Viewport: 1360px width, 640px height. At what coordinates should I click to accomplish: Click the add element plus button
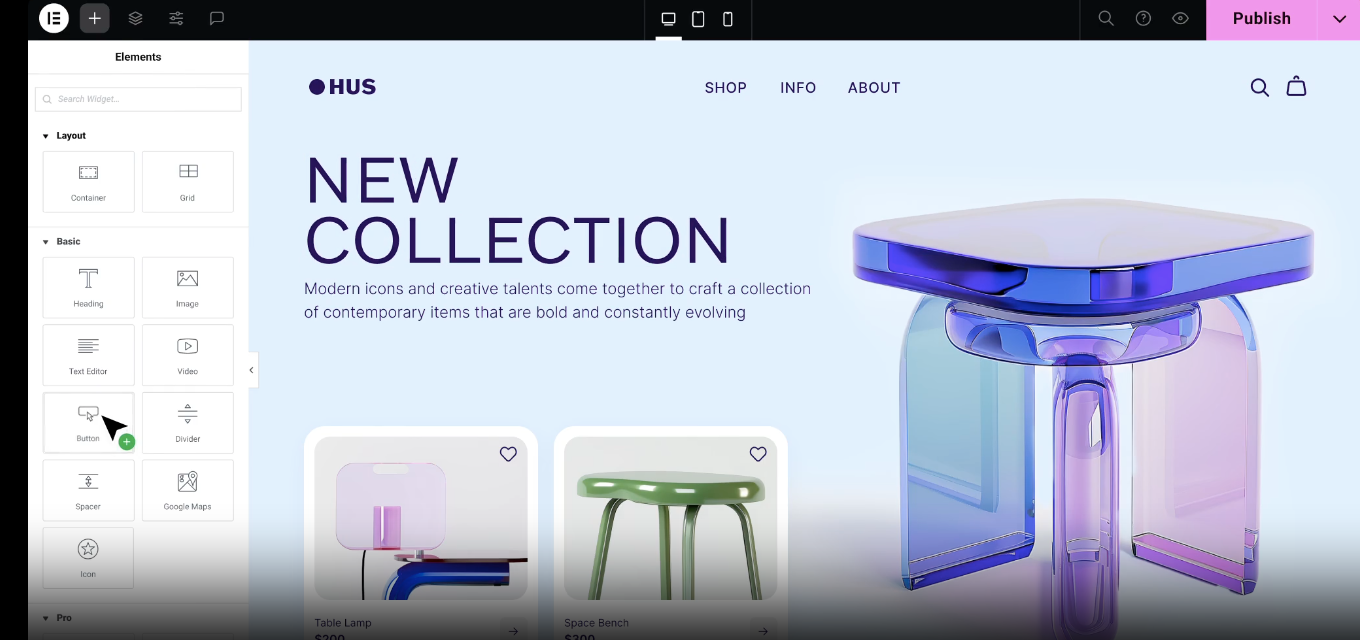click(94, 18)
